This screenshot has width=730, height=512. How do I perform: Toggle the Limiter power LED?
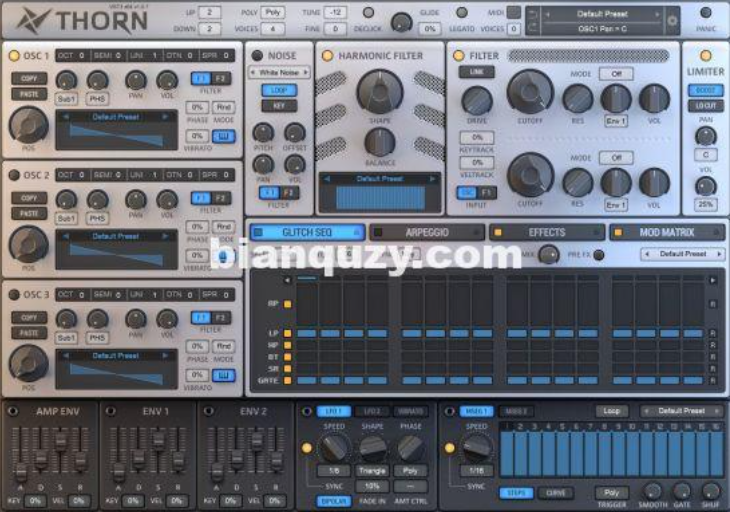(705, 56)
